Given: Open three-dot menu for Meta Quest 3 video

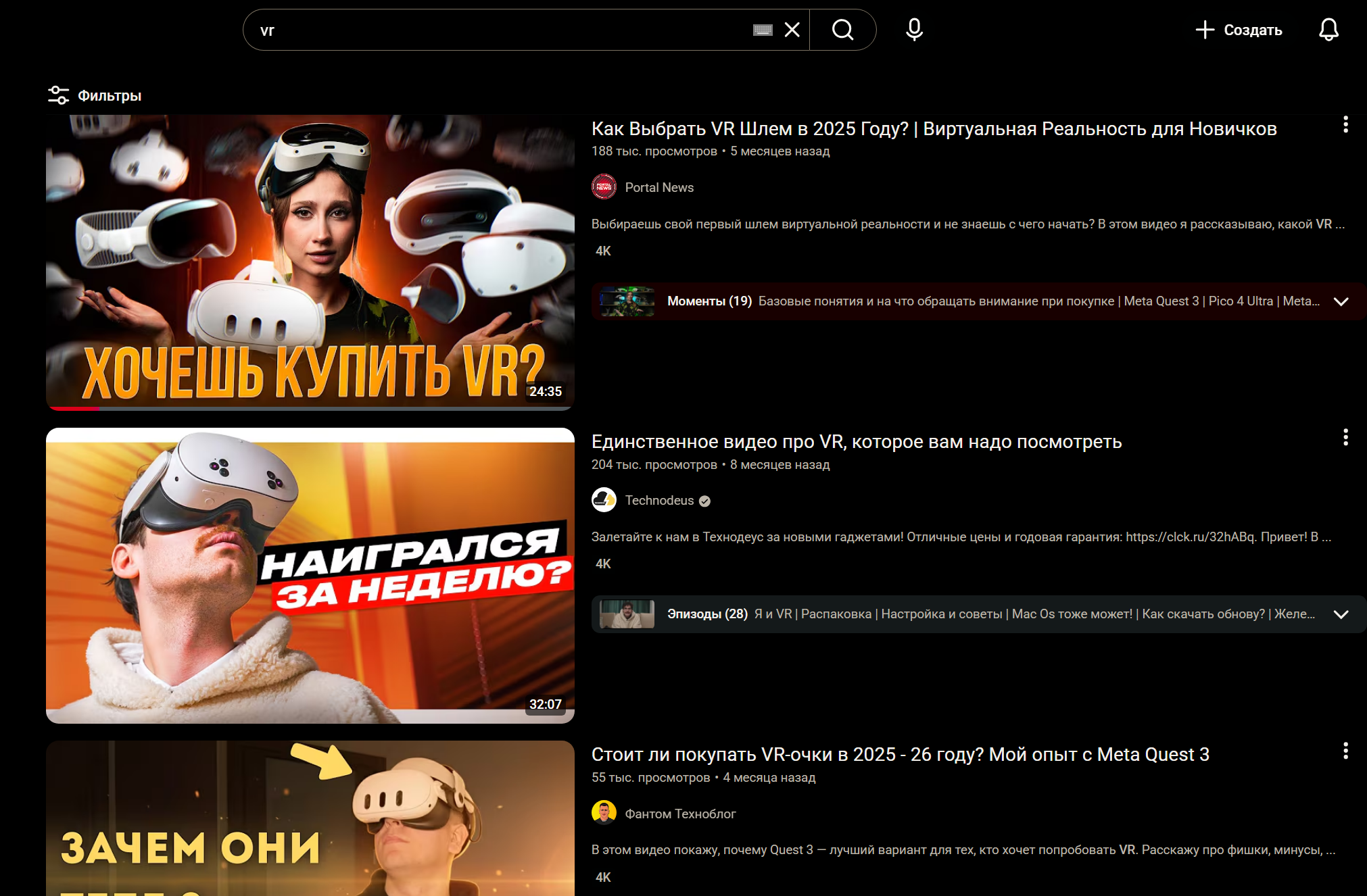Looking at the screenshot, I should click(x=1345, y=751).
